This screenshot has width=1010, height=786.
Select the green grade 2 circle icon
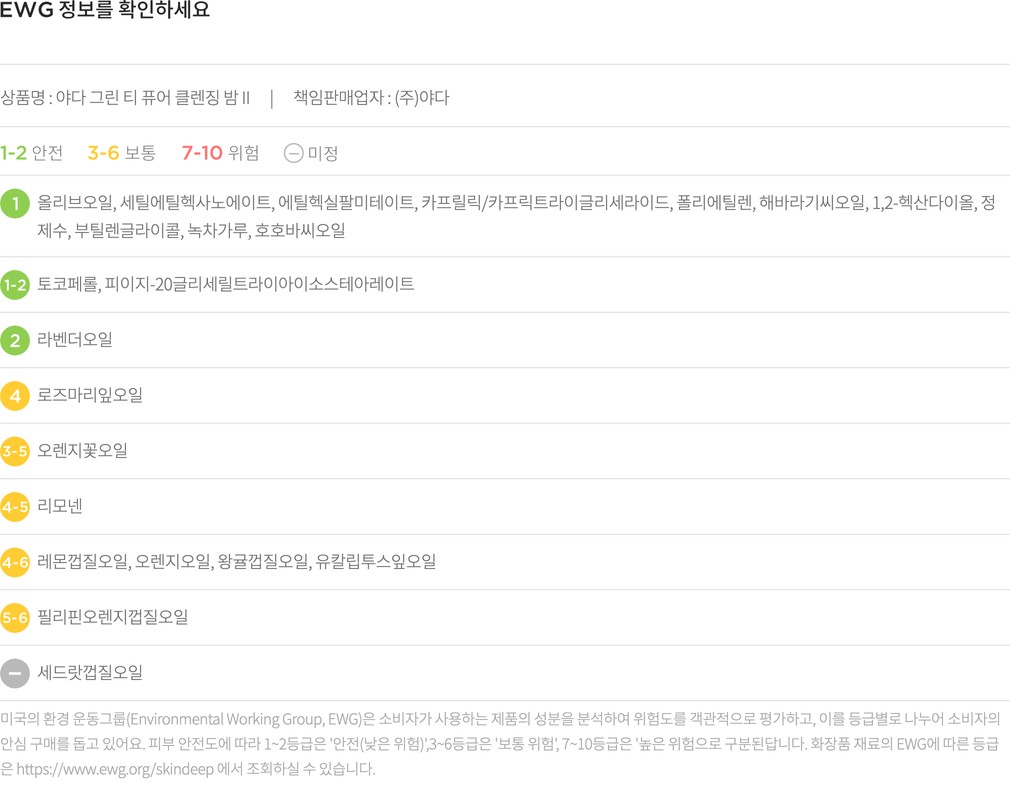pos(15,340)
